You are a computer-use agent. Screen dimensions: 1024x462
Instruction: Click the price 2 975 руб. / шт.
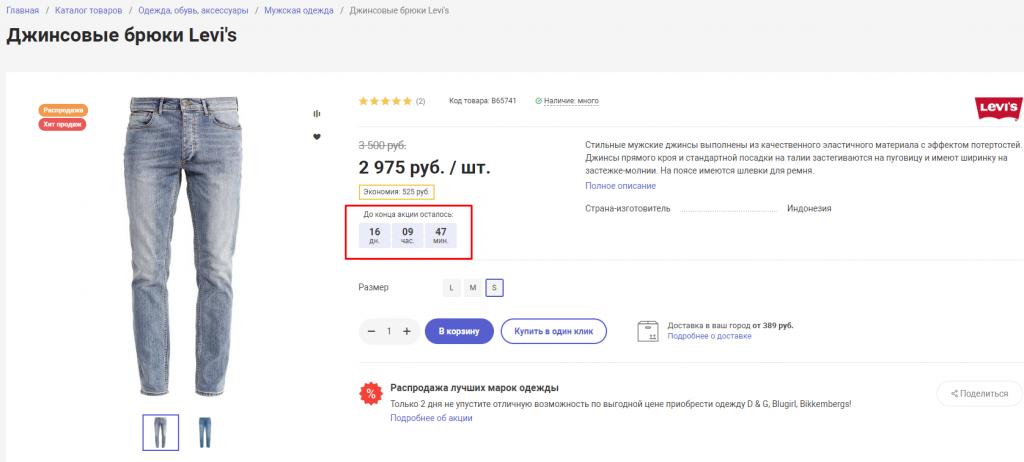click(424, 168)
